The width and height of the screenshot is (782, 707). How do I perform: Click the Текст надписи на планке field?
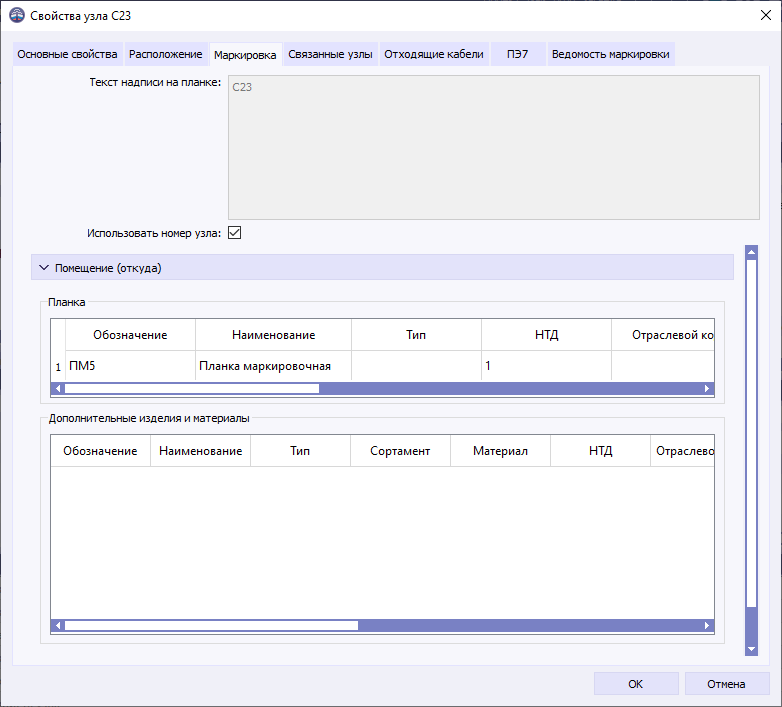point(494,148)
